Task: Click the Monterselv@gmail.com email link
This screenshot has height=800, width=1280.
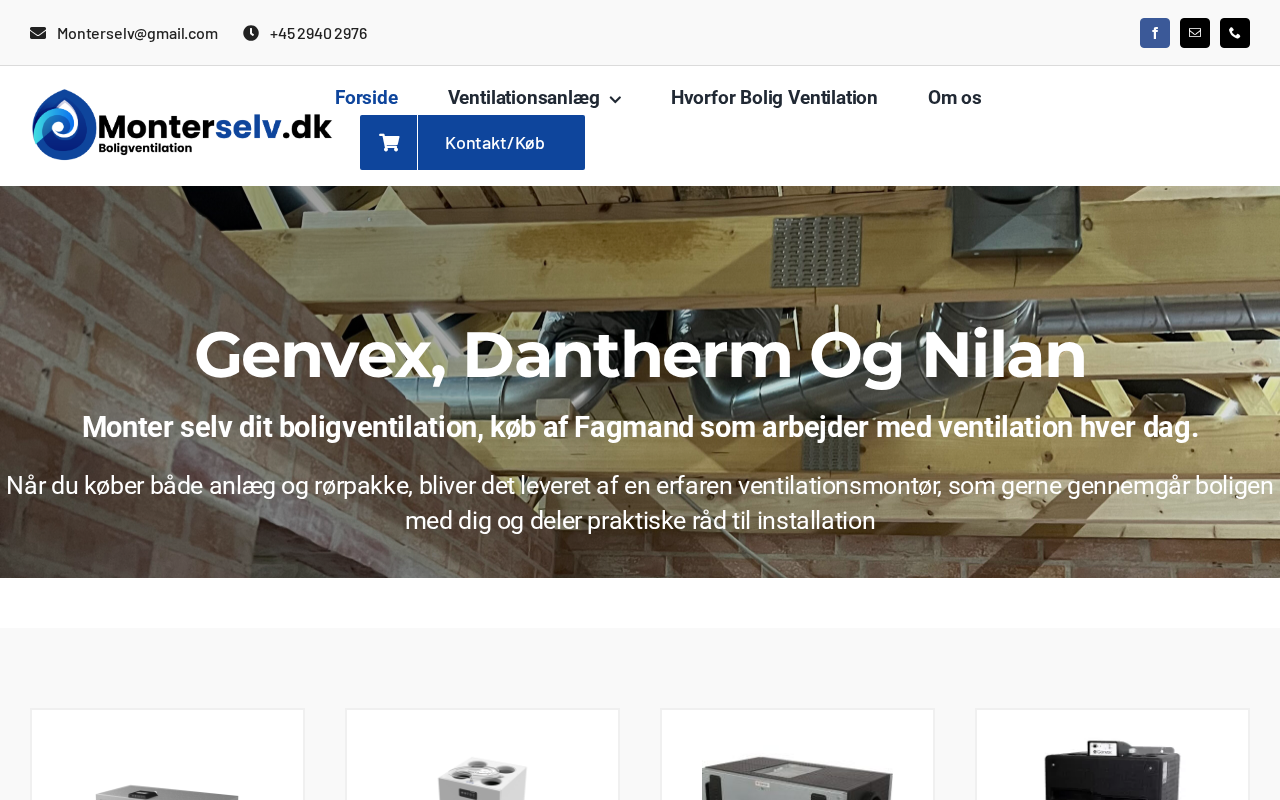Action: click(137, 33)
